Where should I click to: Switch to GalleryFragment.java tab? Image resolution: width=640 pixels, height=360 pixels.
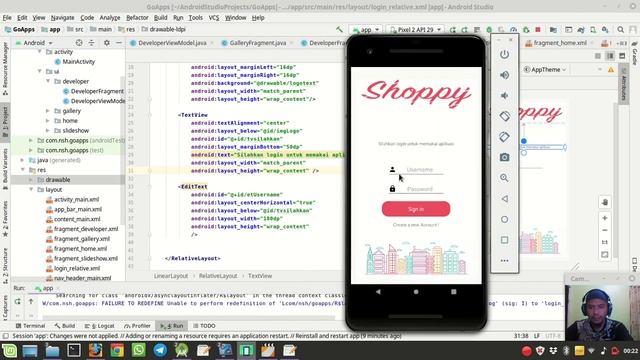pos(258,43)
